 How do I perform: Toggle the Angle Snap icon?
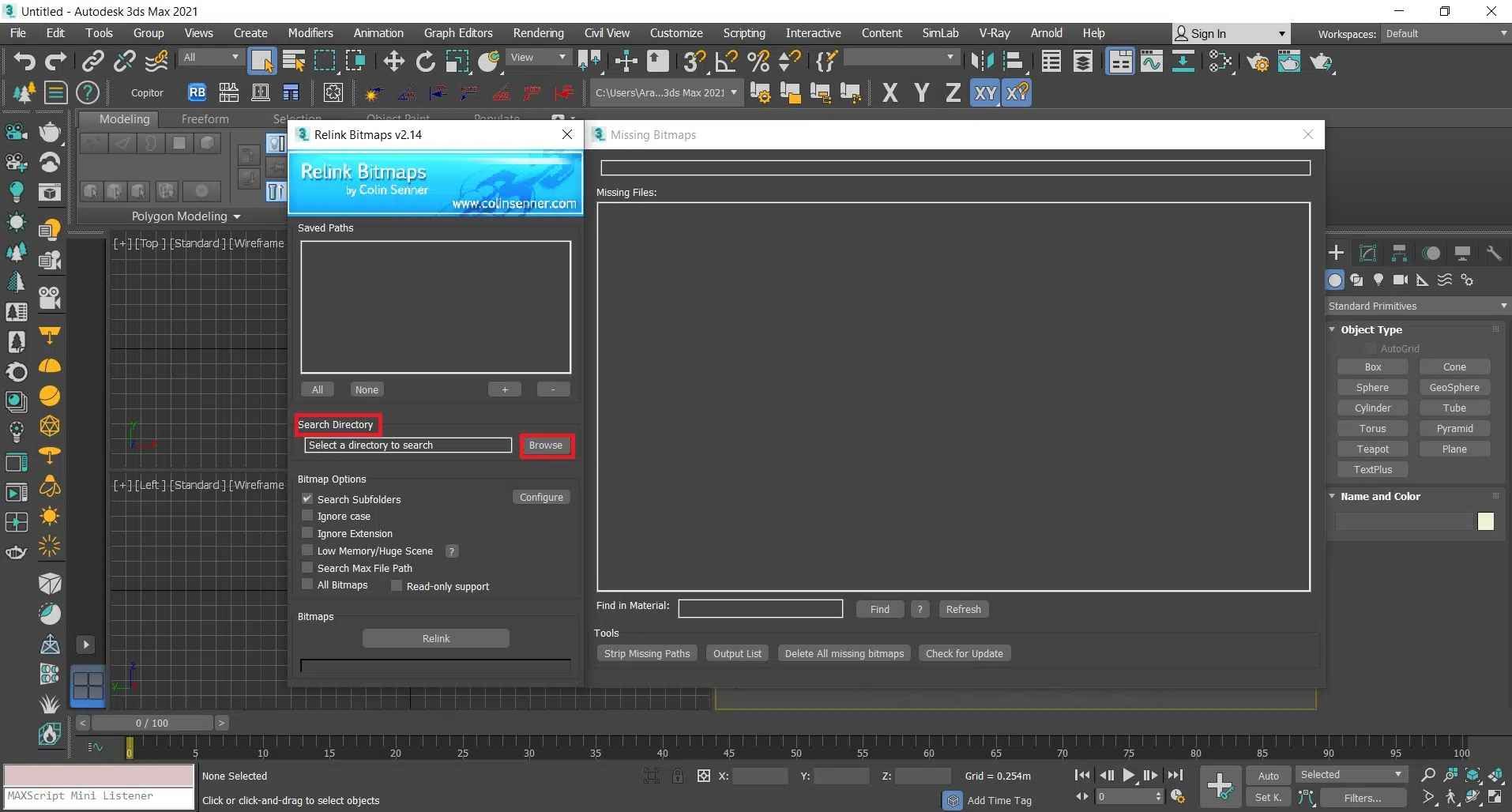point(726,61)
